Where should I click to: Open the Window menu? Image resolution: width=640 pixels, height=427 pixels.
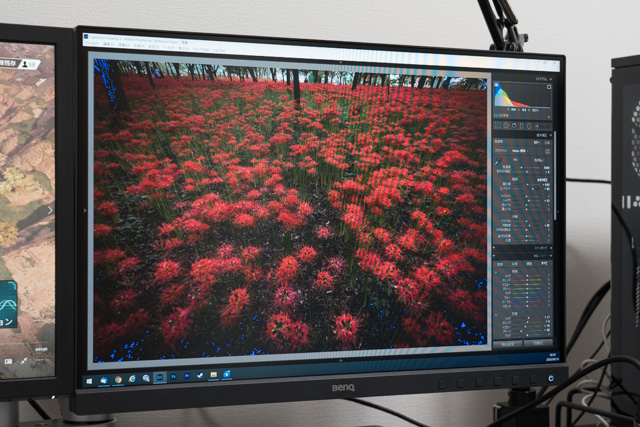(201, 49)
